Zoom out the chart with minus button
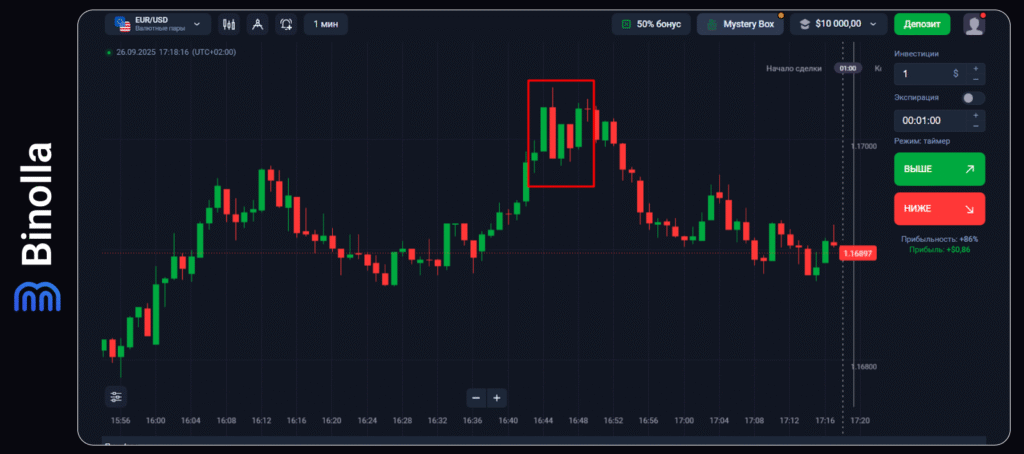 tap(476, 398)
